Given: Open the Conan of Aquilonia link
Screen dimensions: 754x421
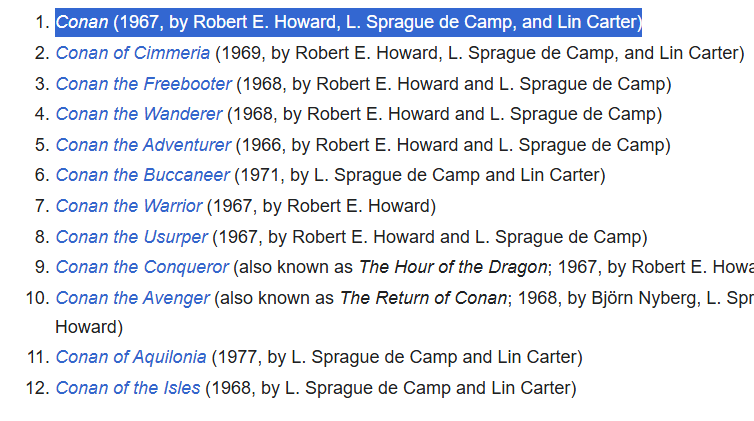Looking at the screenshot, I should click(131, 357).
